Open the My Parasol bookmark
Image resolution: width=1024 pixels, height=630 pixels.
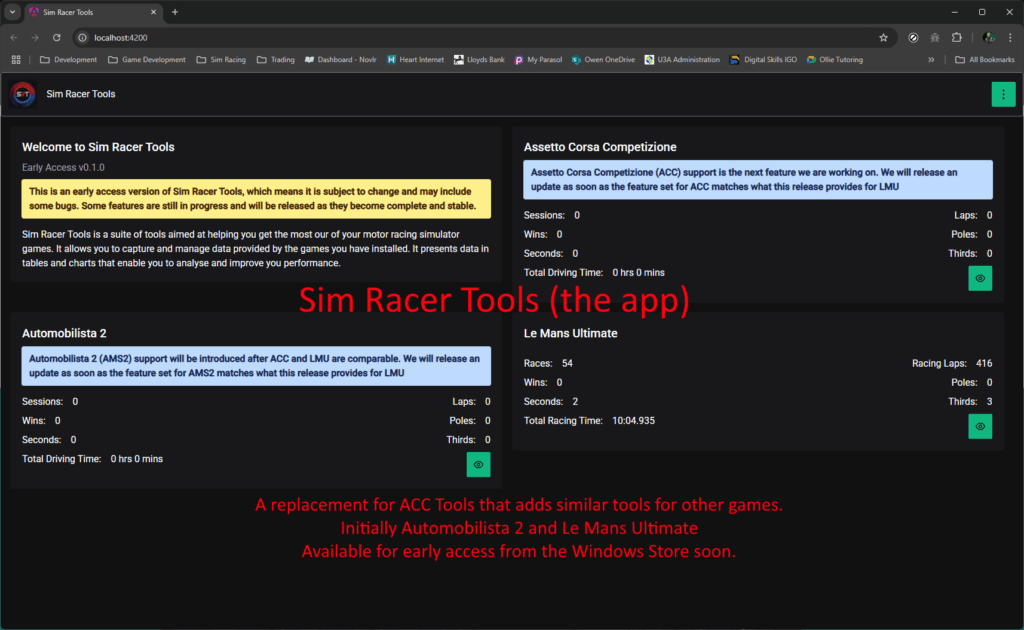click(538, 59)
